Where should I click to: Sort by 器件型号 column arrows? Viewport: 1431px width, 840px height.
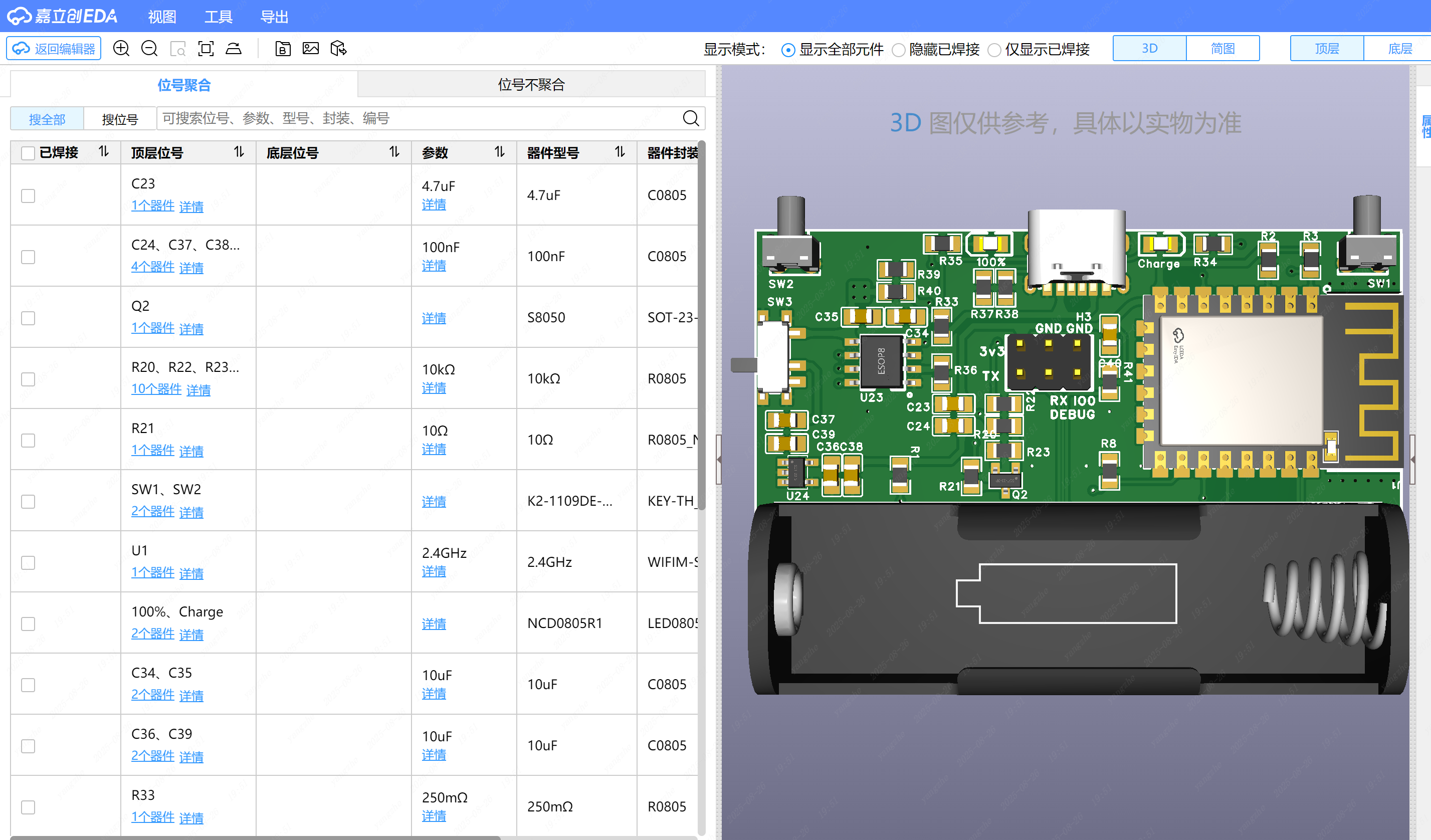tap(620, 152)
